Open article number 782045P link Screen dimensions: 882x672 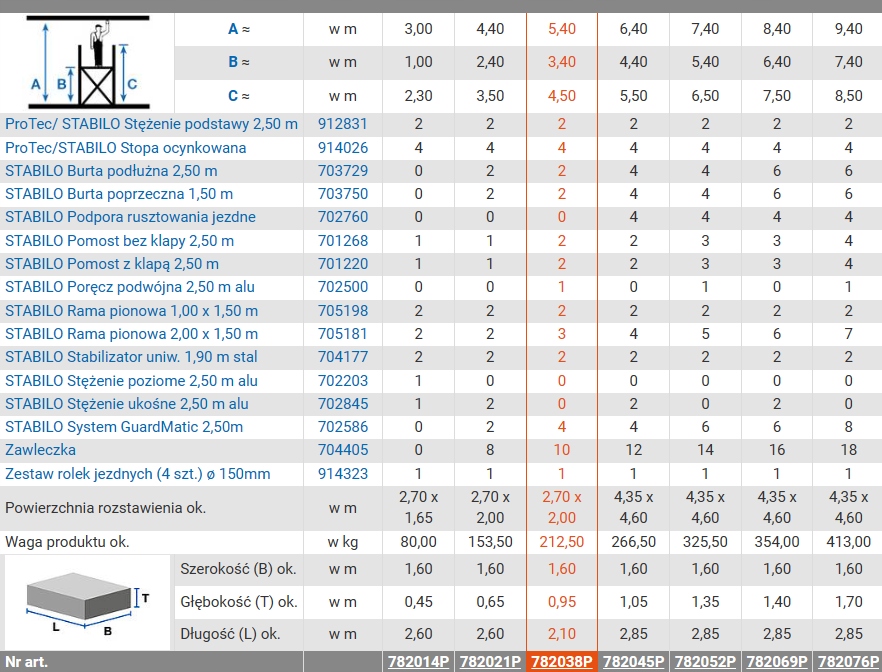click(x=633, y=662)
